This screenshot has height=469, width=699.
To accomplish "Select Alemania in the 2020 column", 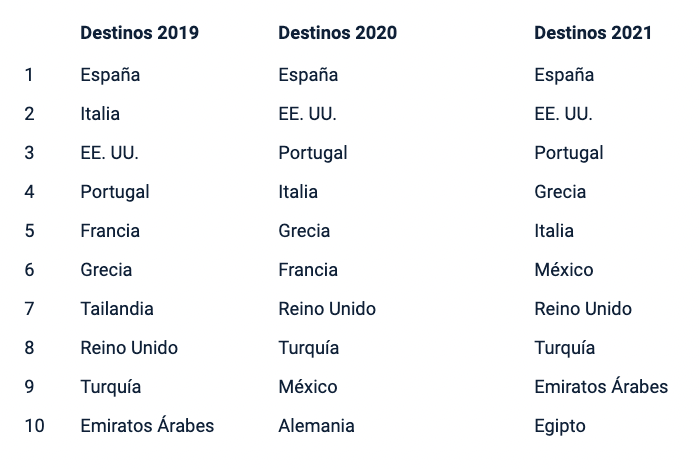I will click(x=317, y=426).
